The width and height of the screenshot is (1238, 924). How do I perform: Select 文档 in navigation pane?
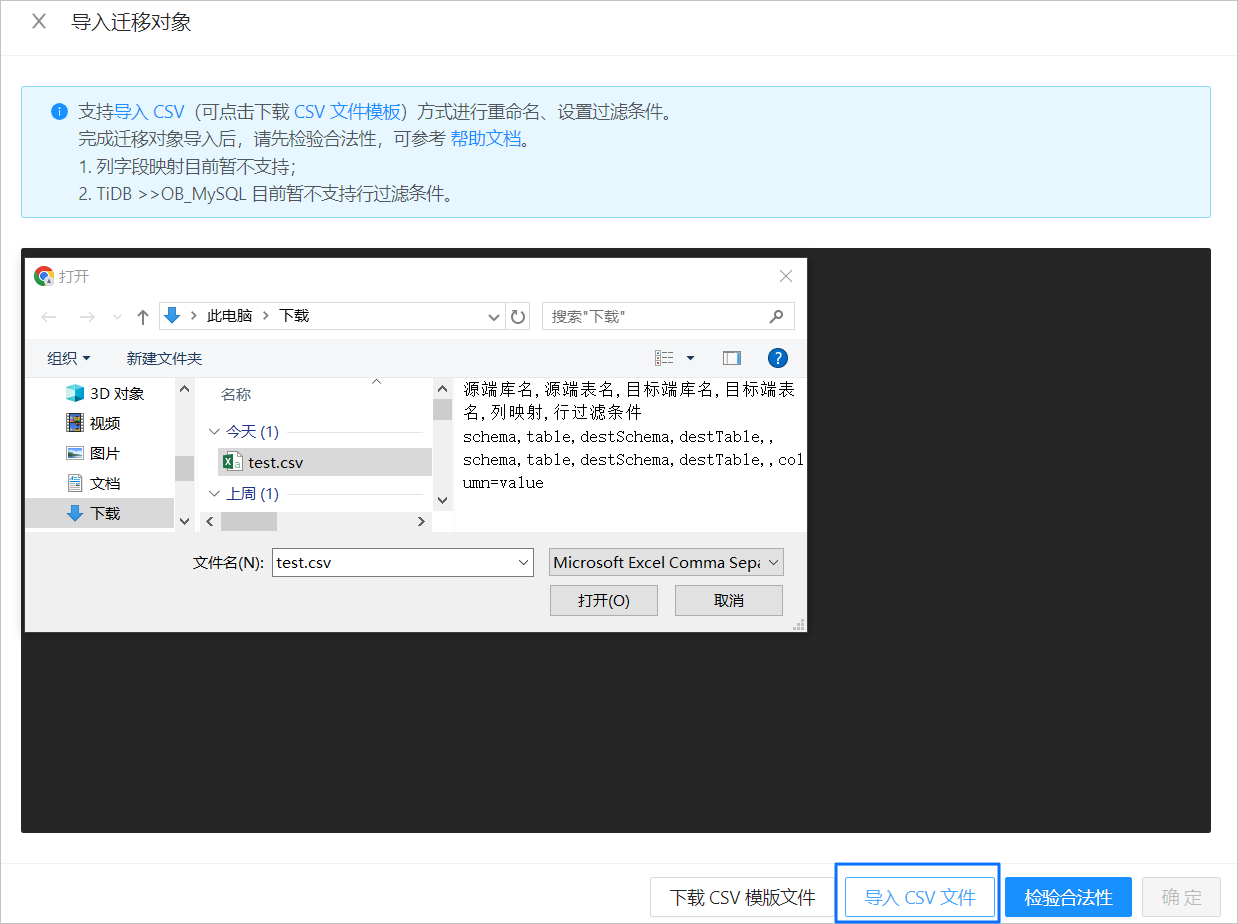click(105, 483)
